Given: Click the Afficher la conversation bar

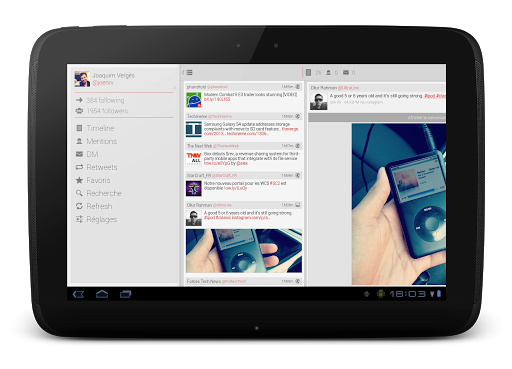Looking at the screenshot, I should tap(377, 118).
